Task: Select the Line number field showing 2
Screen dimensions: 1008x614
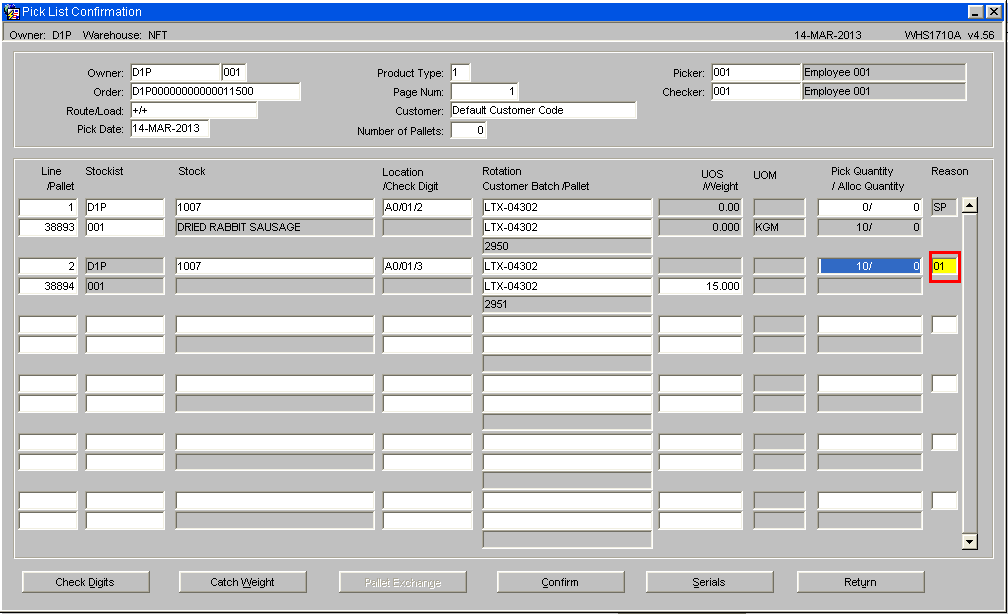Action: pos(48,266)
